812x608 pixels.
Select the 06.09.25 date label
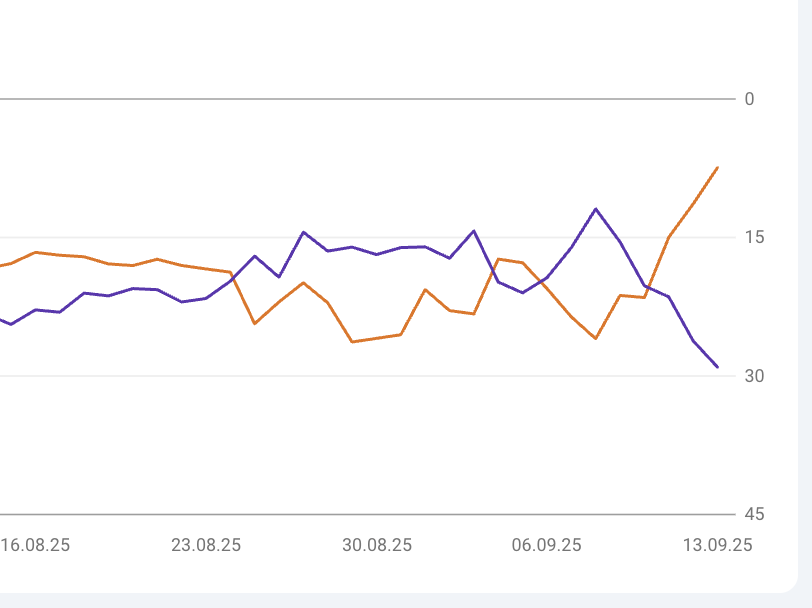(x=547, y=545)
